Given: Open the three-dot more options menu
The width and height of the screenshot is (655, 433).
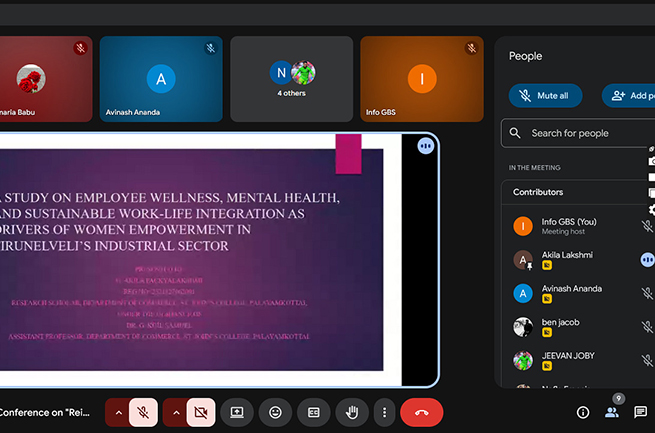Looking at the screenshot, I should [x=384, y=412].
